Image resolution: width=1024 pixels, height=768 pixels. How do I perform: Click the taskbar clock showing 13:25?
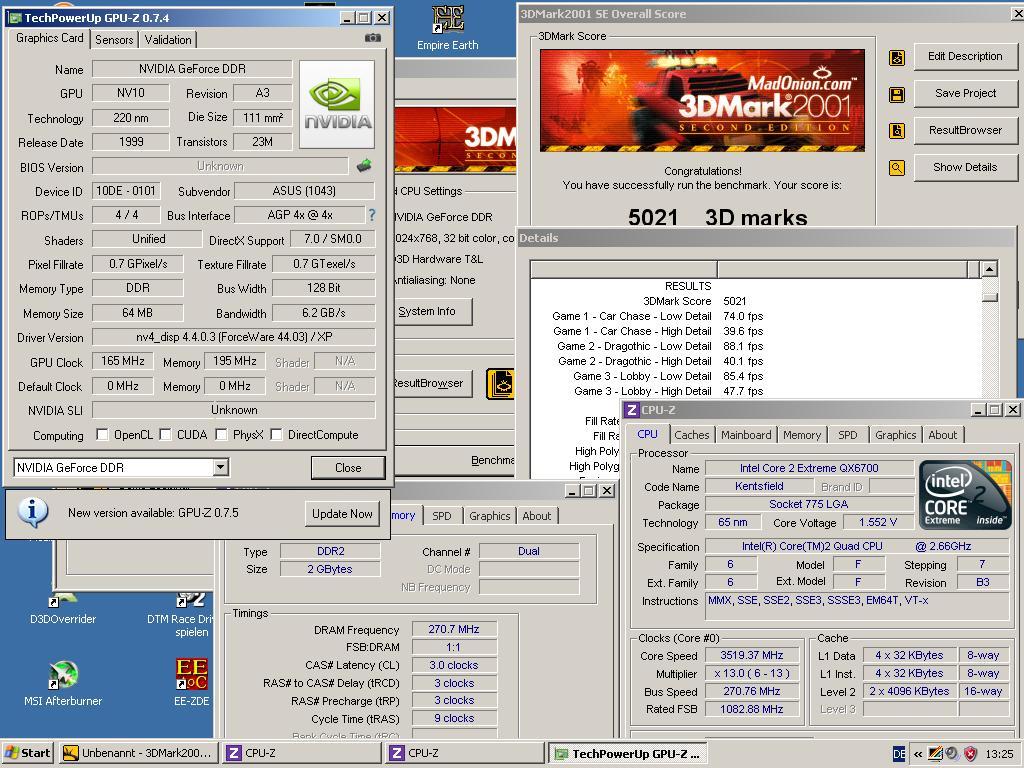pyautogui.click(x=999, y=754)
